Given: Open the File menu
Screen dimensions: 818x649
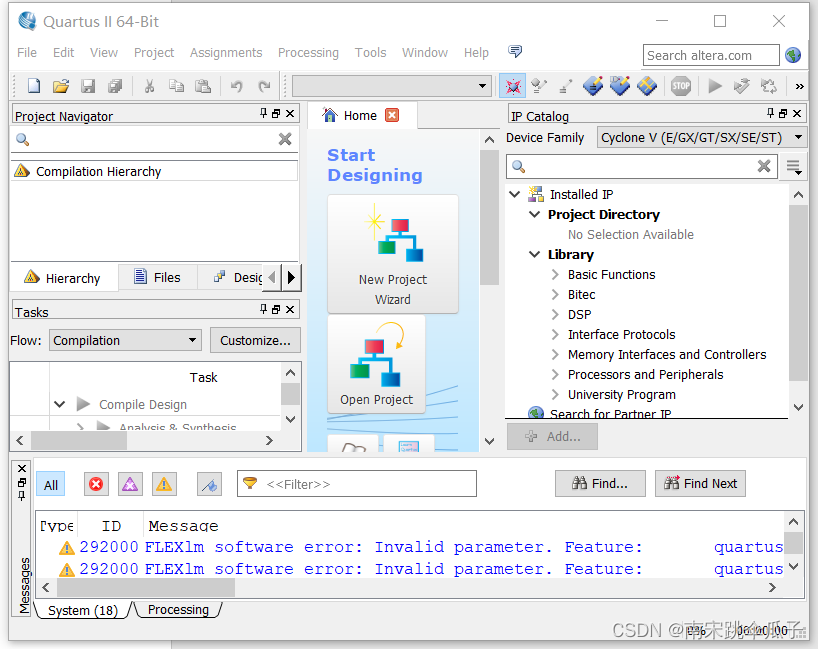Looking at the screenshot, I should coord(27,53).
